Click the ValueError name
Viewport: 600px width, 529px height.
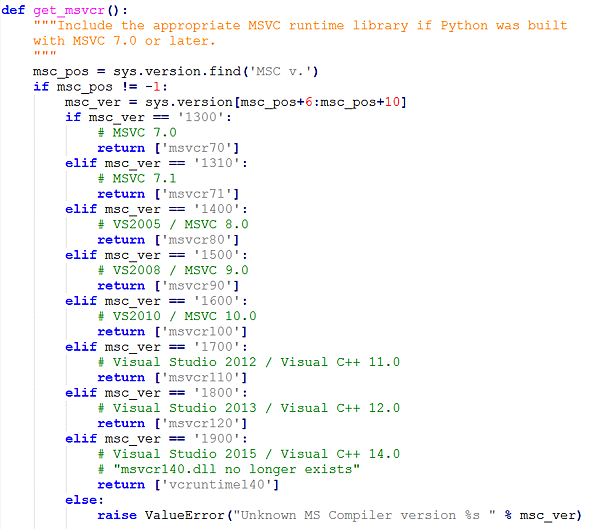point(185,515)
